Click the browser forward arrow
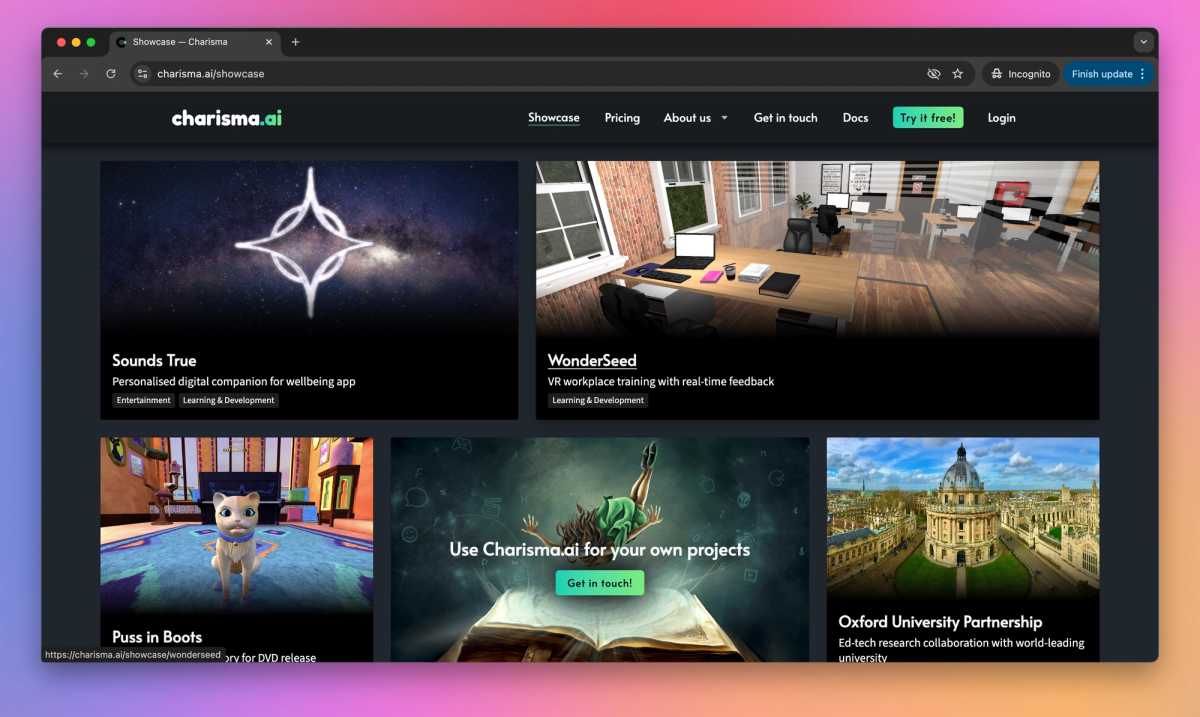Image resolution: width=1200 pixels, height=717 pixels. 84,74
